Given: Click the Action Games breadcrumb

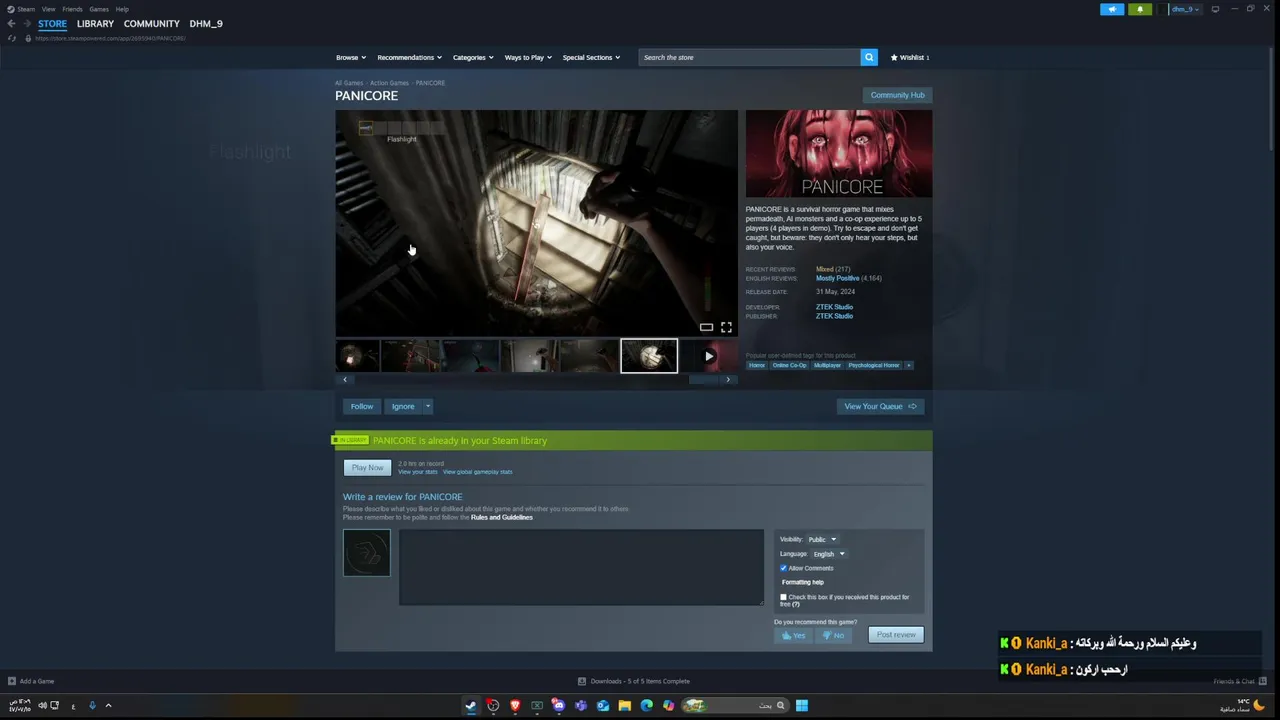Looking at the screenshot, I should coord(389,83).
